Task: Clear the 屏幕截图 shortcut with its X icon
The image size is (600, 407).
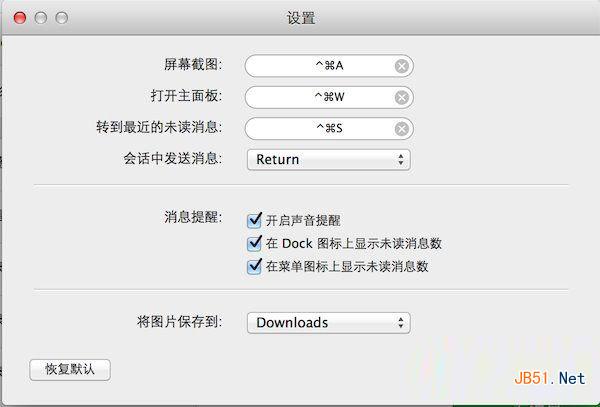Action: pyautogui.click(x=401, y=67)
